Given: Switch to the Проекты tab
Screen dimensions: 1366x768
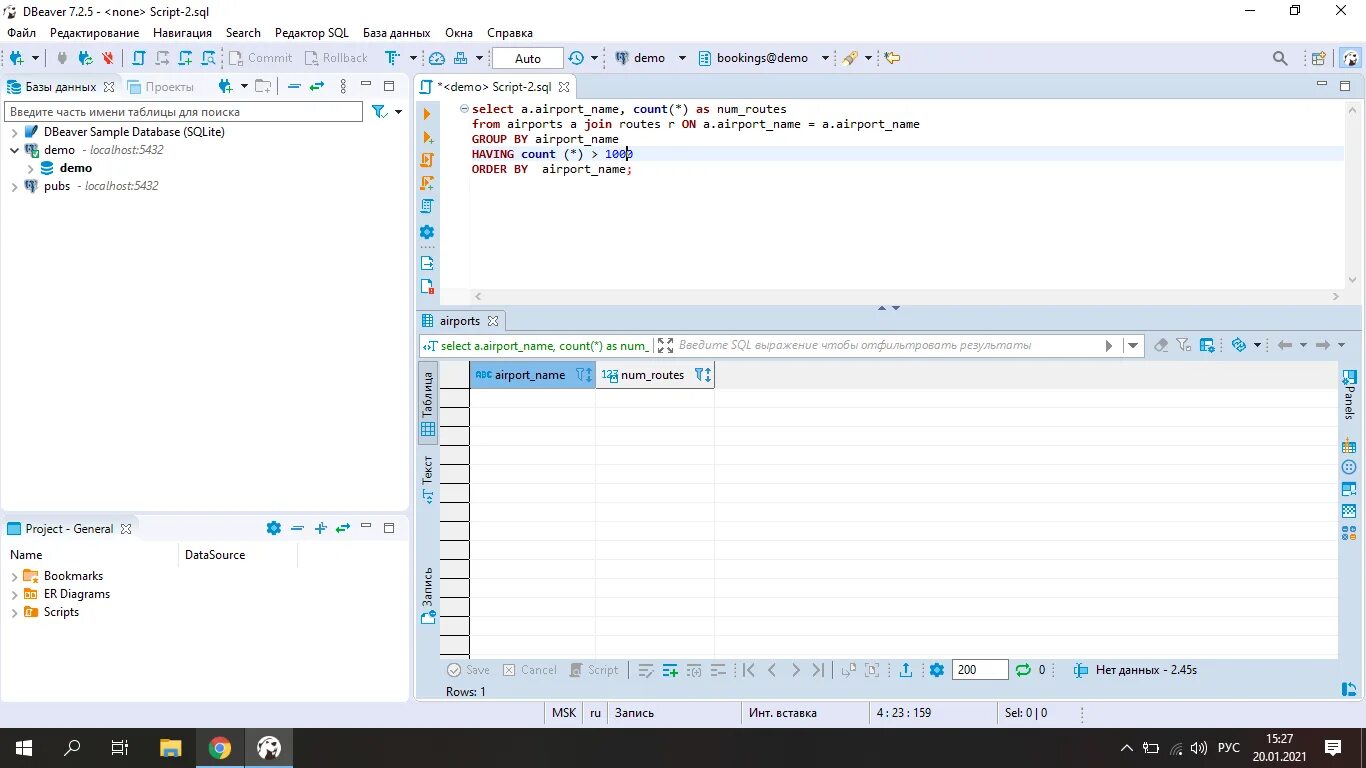Looking at the screenshot, I should (x=160, y=87).
